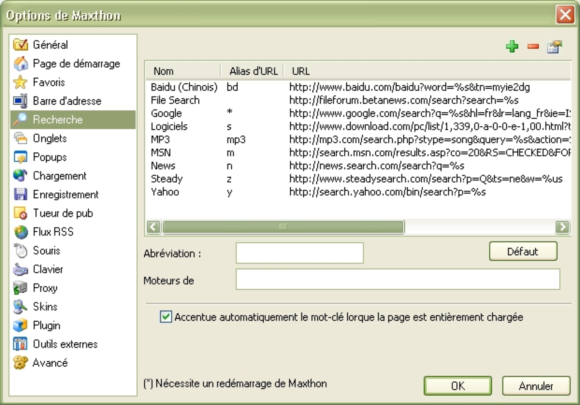Click the scroll left arrow
580x405 pixels.
(x=154, y=226)
